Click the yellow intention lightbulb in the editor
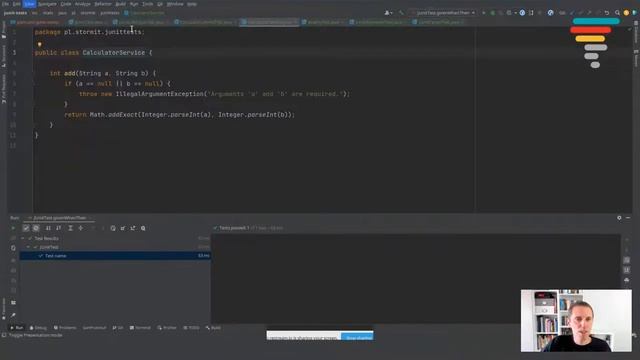The width and height of the screenshot is (640, 360). [x=40, y=44]
